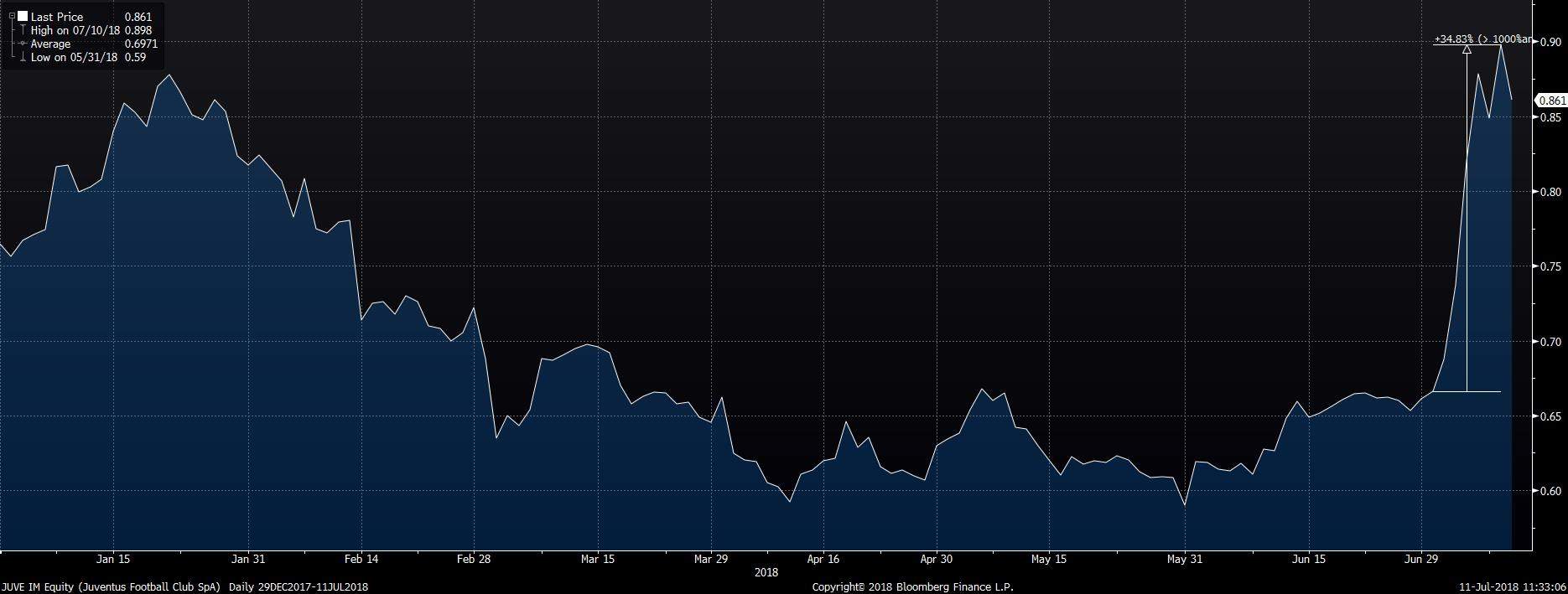The height and width of the screenshot is (594, 1568).
Task: Select the Low marker icon in legend
Action: tap(22, 57)
